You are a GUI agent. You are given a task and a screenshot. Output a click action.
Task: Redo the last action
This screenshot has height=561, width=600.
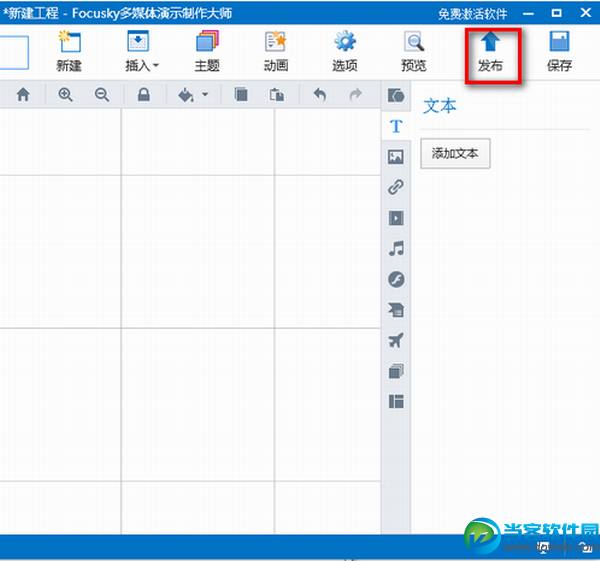[x=356, y=95]
